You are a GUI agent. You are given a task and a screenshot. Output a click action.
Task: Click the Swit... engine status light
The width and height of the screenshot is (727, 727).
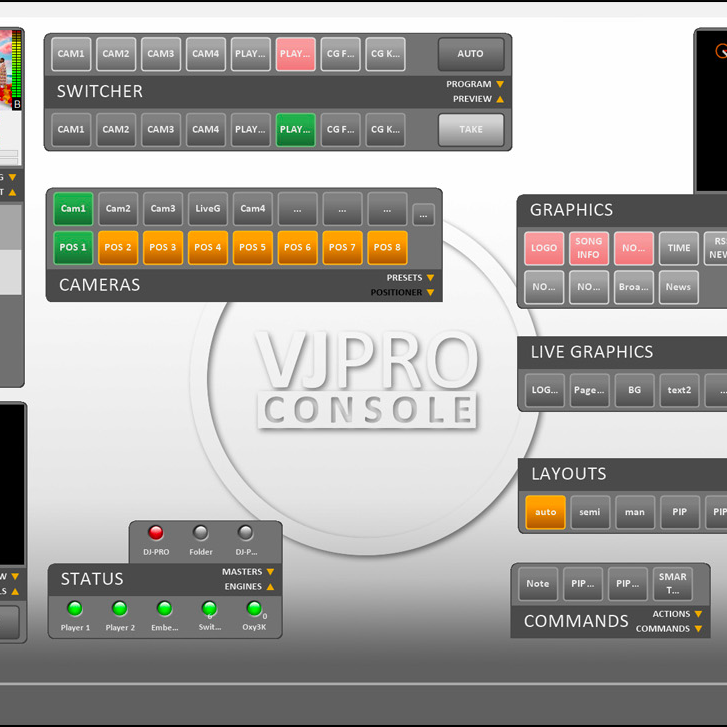coord(209,608)
